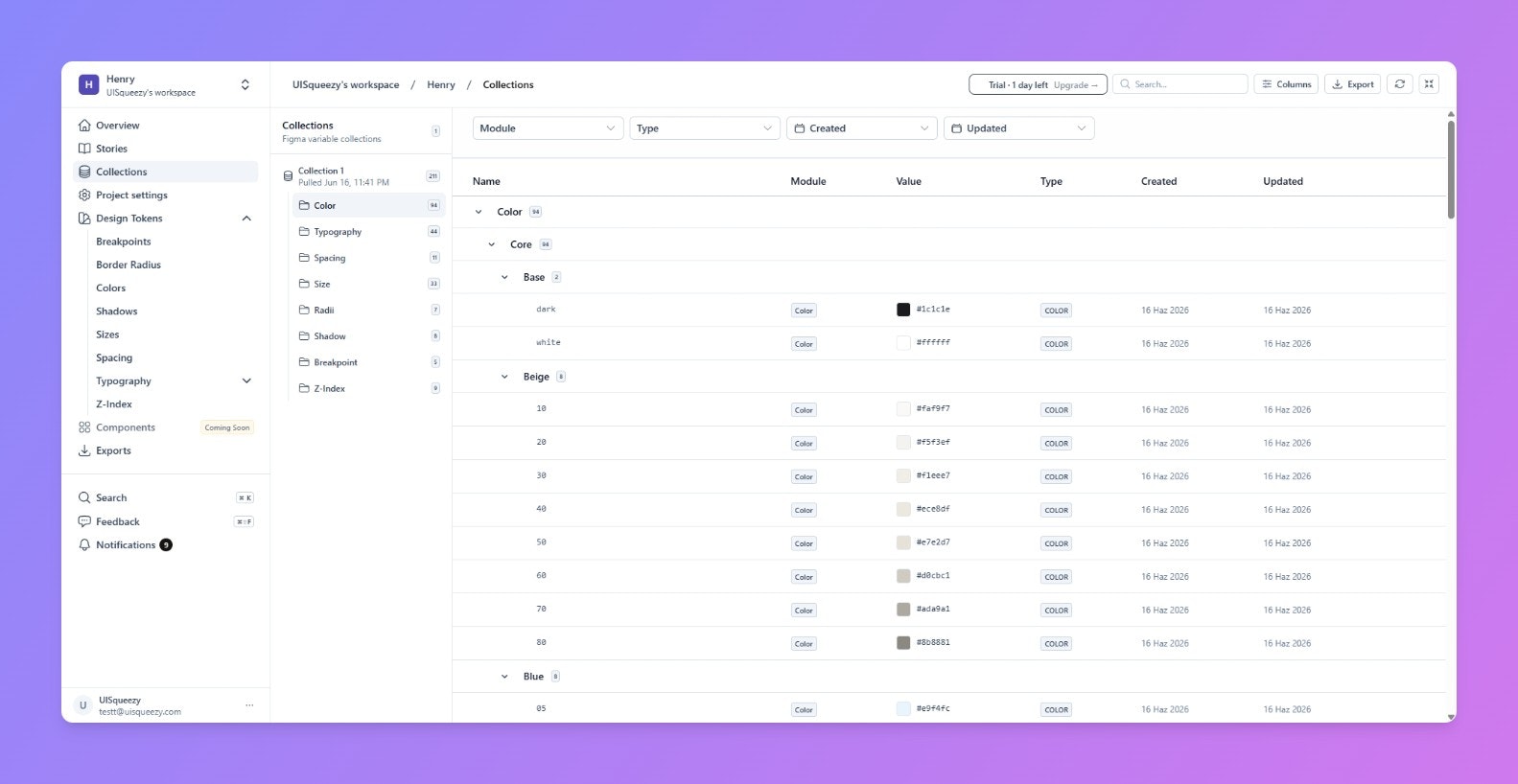1518x784 pixels.
Task: Click the refresh icon in the top toolbar
Action: [x=1400, y=84]
